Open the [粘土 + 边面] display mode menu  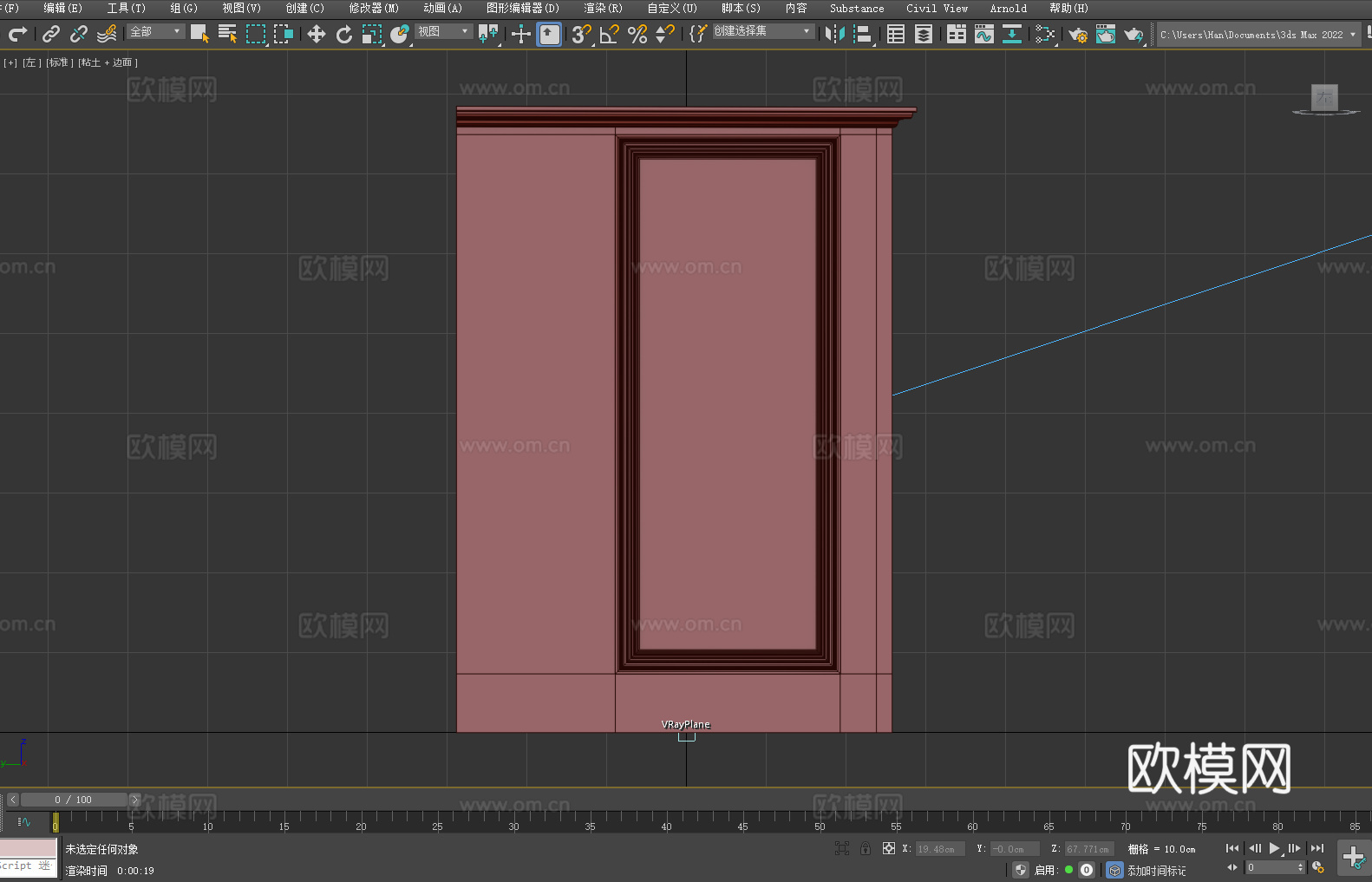point(108,62)
